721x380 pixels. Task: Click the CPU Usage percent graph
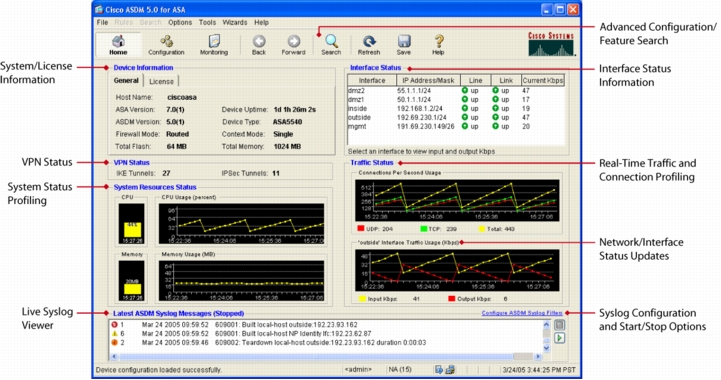click(241, 224)
